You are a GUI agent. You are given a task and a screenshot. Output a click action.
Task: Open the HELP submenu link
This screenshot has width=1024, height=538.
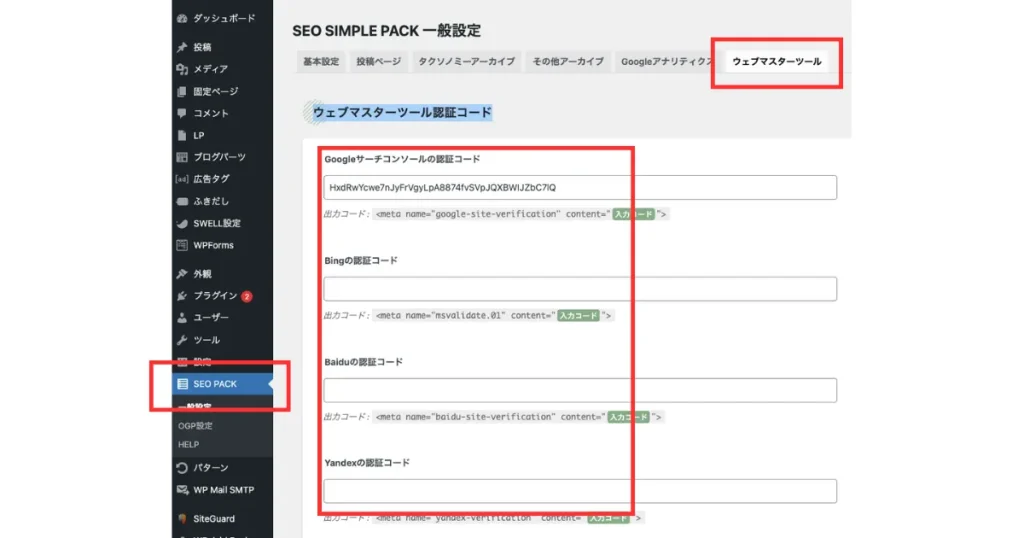(x=189, y=445)
